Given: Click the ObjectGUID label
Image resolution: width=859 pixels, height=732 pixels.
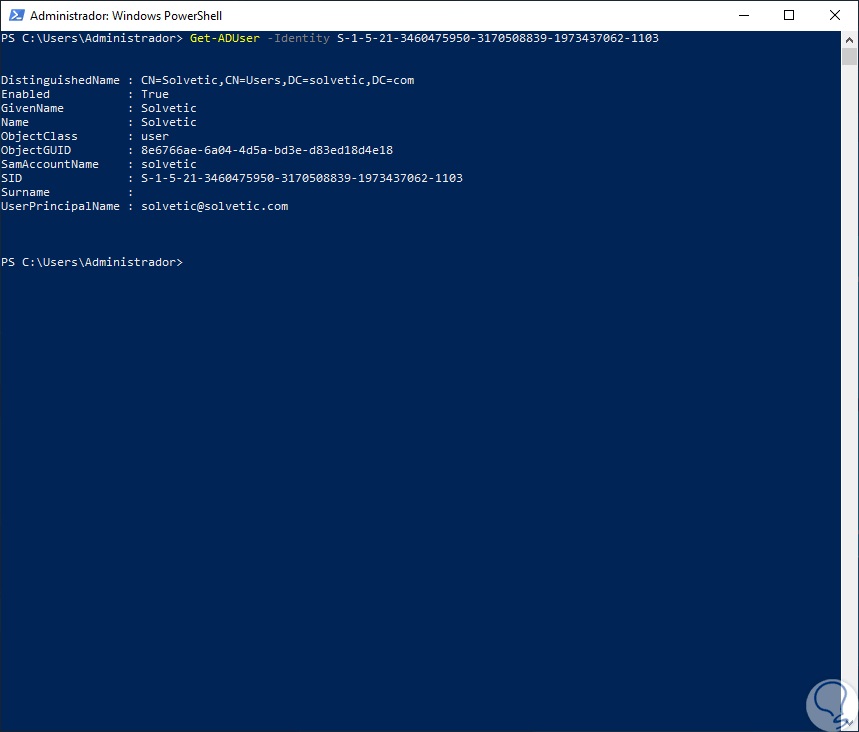Looking at the screenshot, I should pyautogui.click(x=36, y=150).
